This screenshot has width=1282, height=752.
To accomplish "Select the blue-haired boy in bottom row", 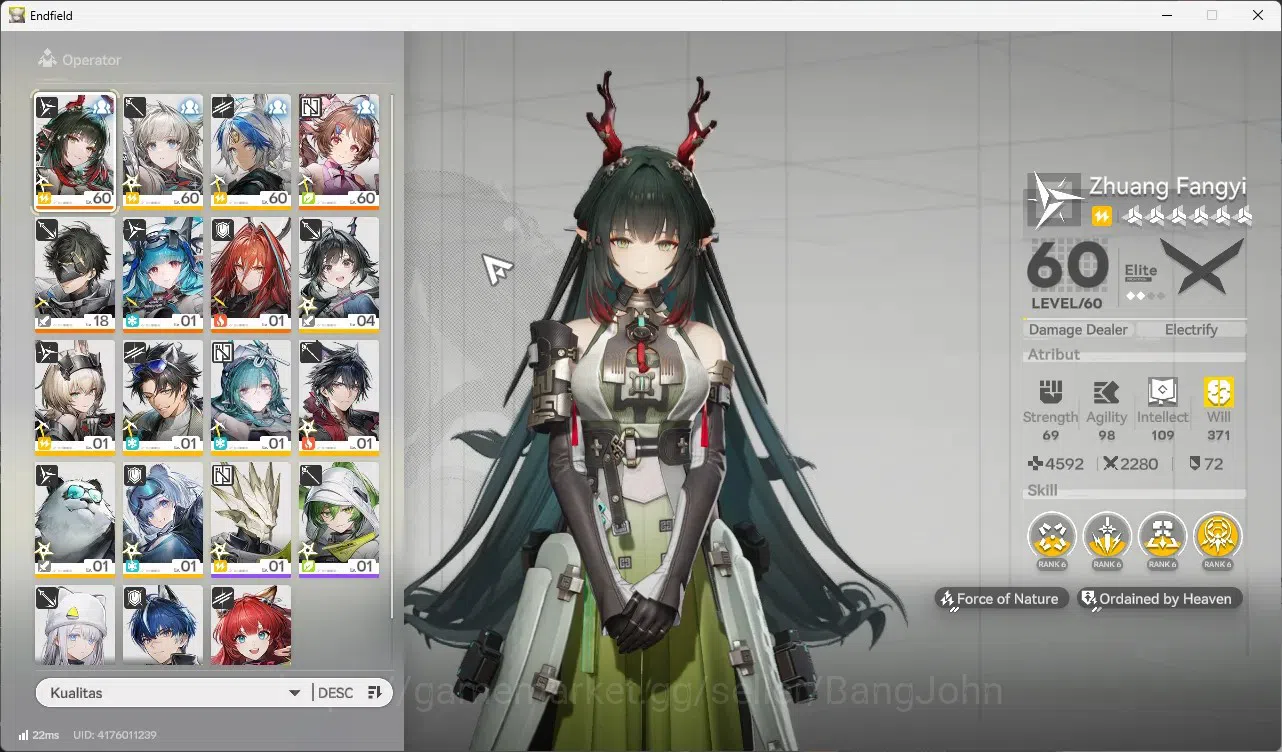I will pyautogui.click(x=163, y=625).
